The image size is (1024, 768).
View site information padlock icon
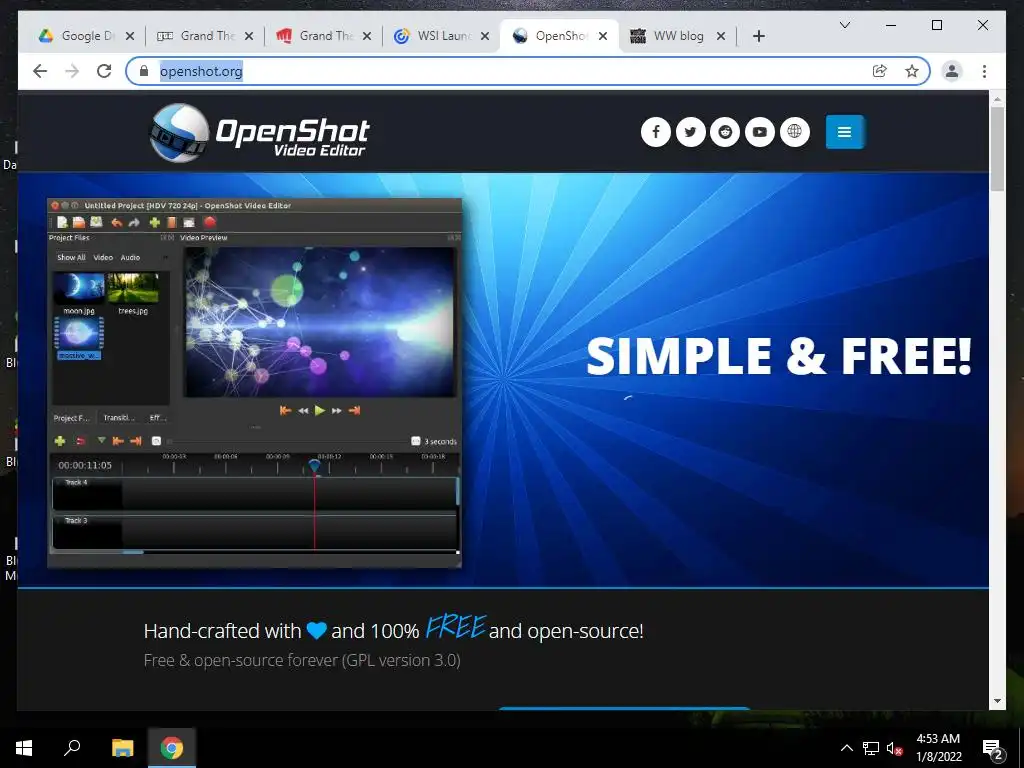[144, 71]
